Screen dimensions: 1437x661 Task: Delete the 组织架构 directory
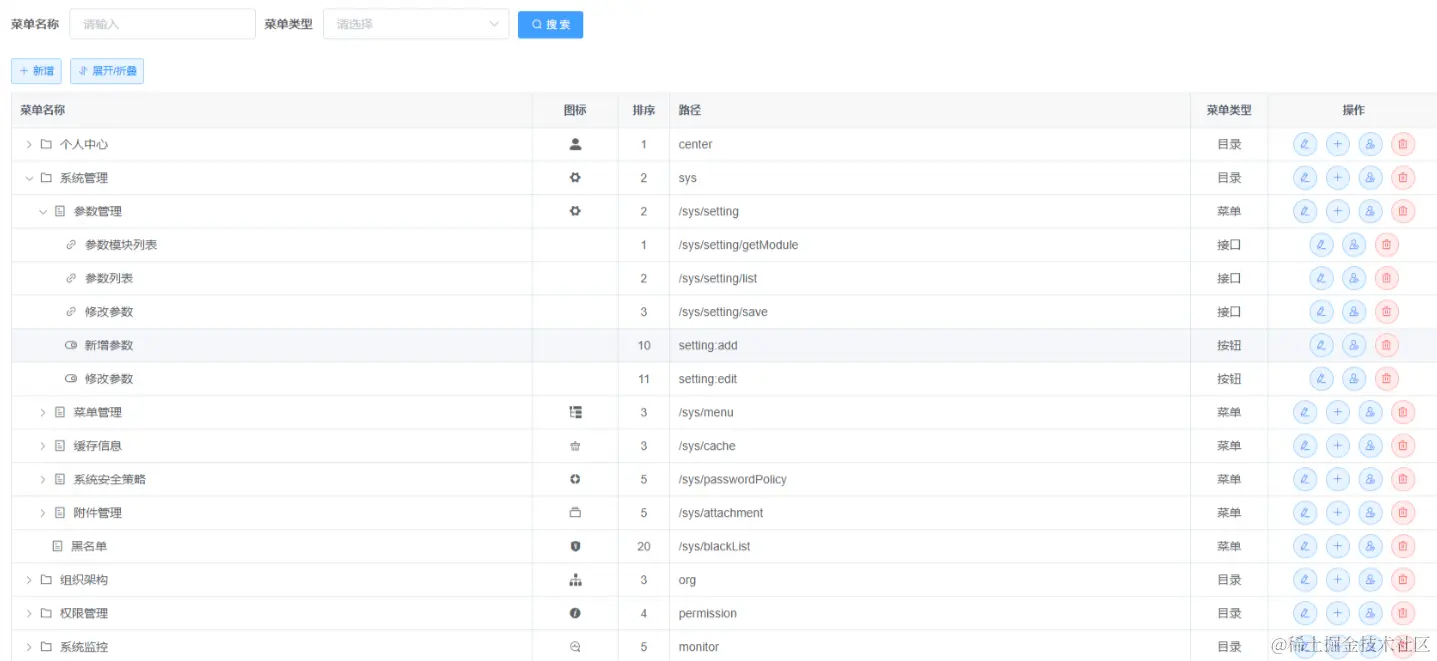pyautogui.click(x=1403, y=580)
